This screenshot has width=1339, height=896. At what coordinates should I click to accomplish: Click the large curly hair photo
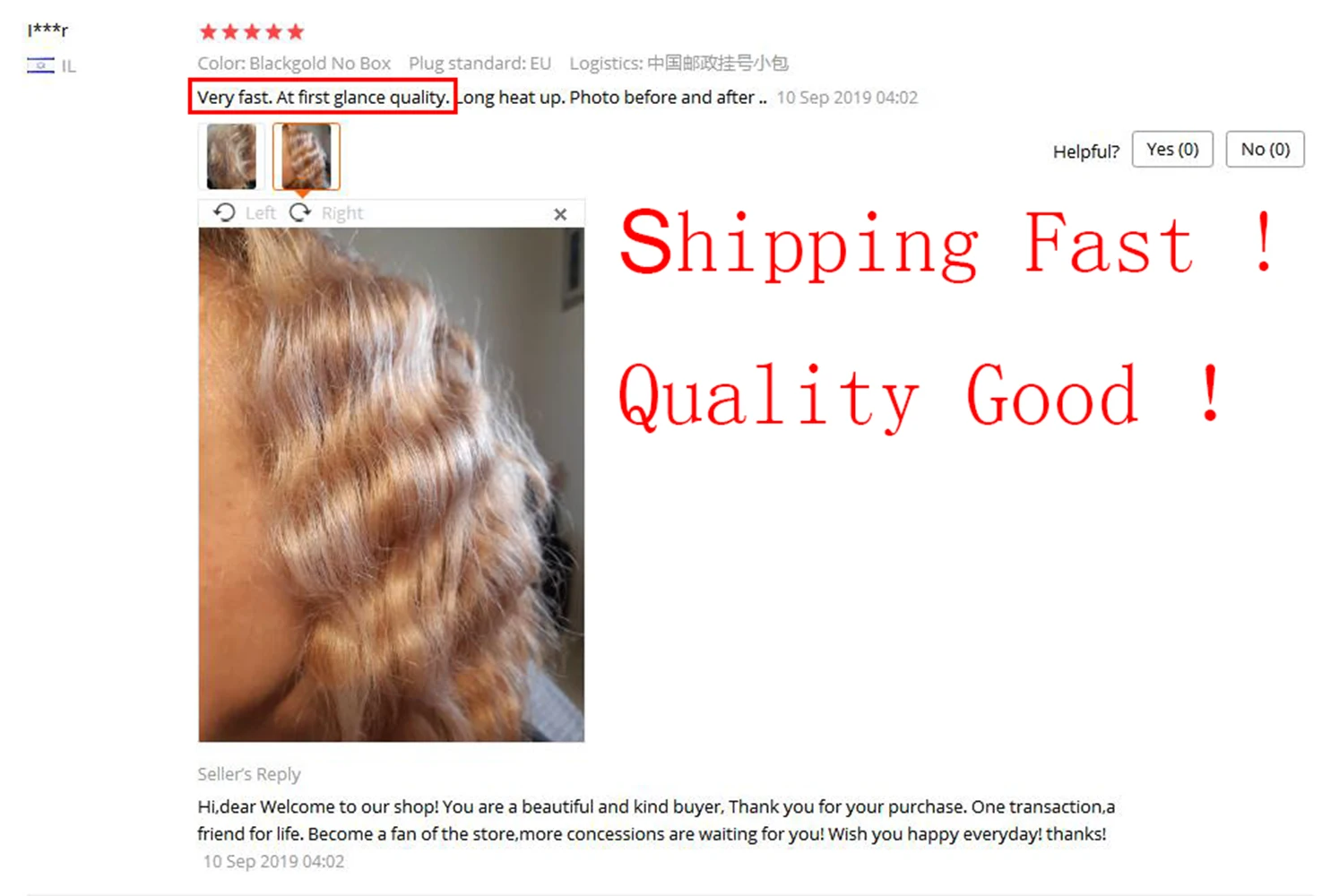(x=391, y=485)
